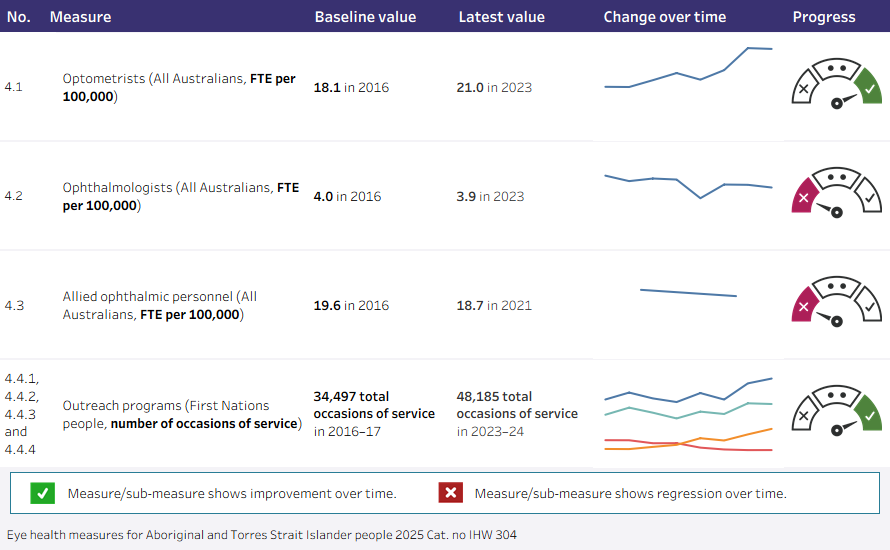The image size is (890, 550).
Task: Click the Change over time header
Action: pyautogui.click(x=665, y=17)
